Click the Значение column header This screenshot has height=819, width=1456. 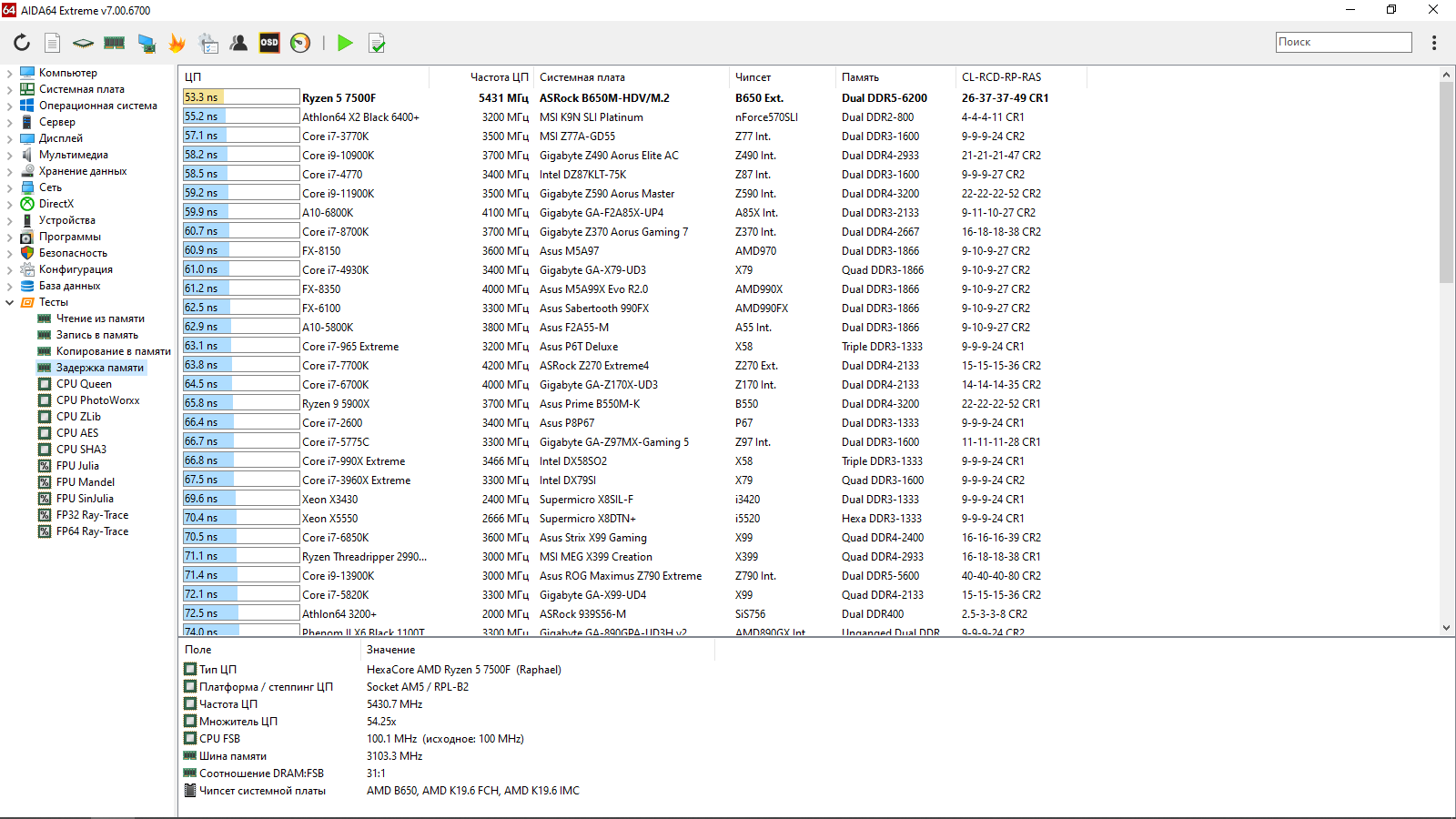click(x=537, y=650)
